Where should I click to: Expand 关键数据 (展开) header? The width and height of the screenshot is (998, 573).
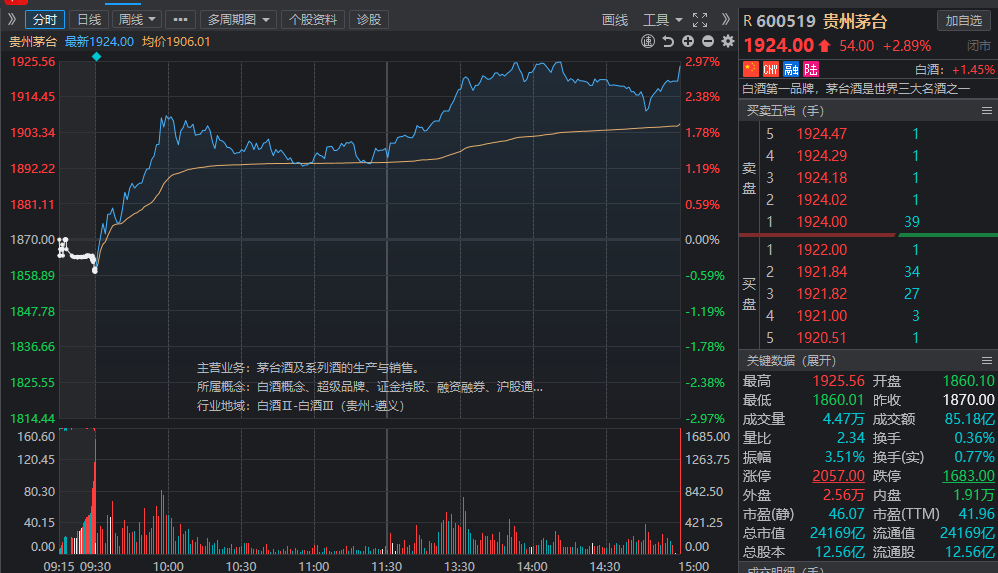coord(791,361)
